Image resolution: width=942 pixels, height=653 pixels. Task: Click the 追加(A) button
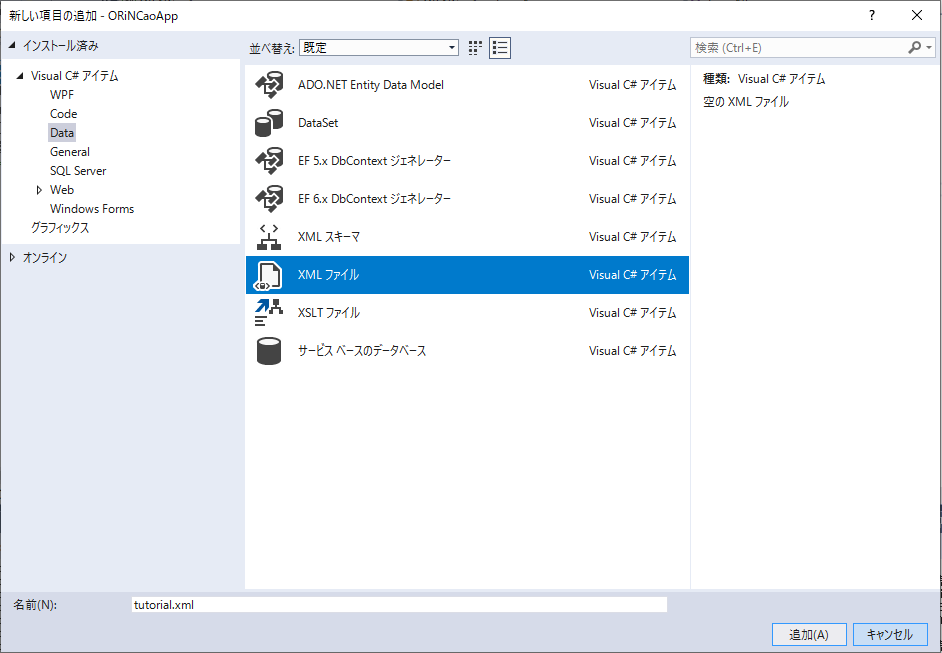[x=809, y=634]
